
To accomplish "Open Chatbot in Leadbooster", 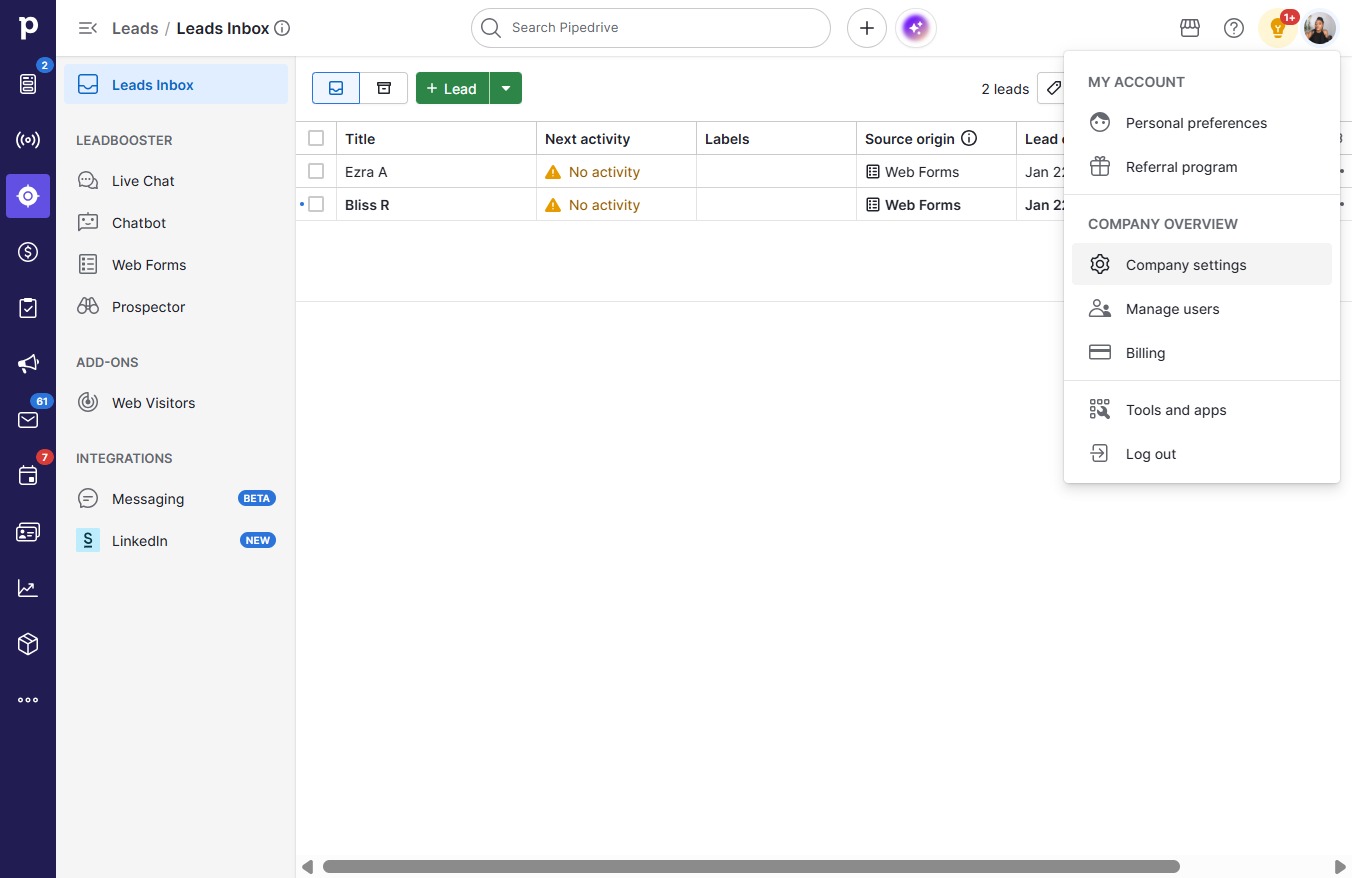I will point(176,223).
